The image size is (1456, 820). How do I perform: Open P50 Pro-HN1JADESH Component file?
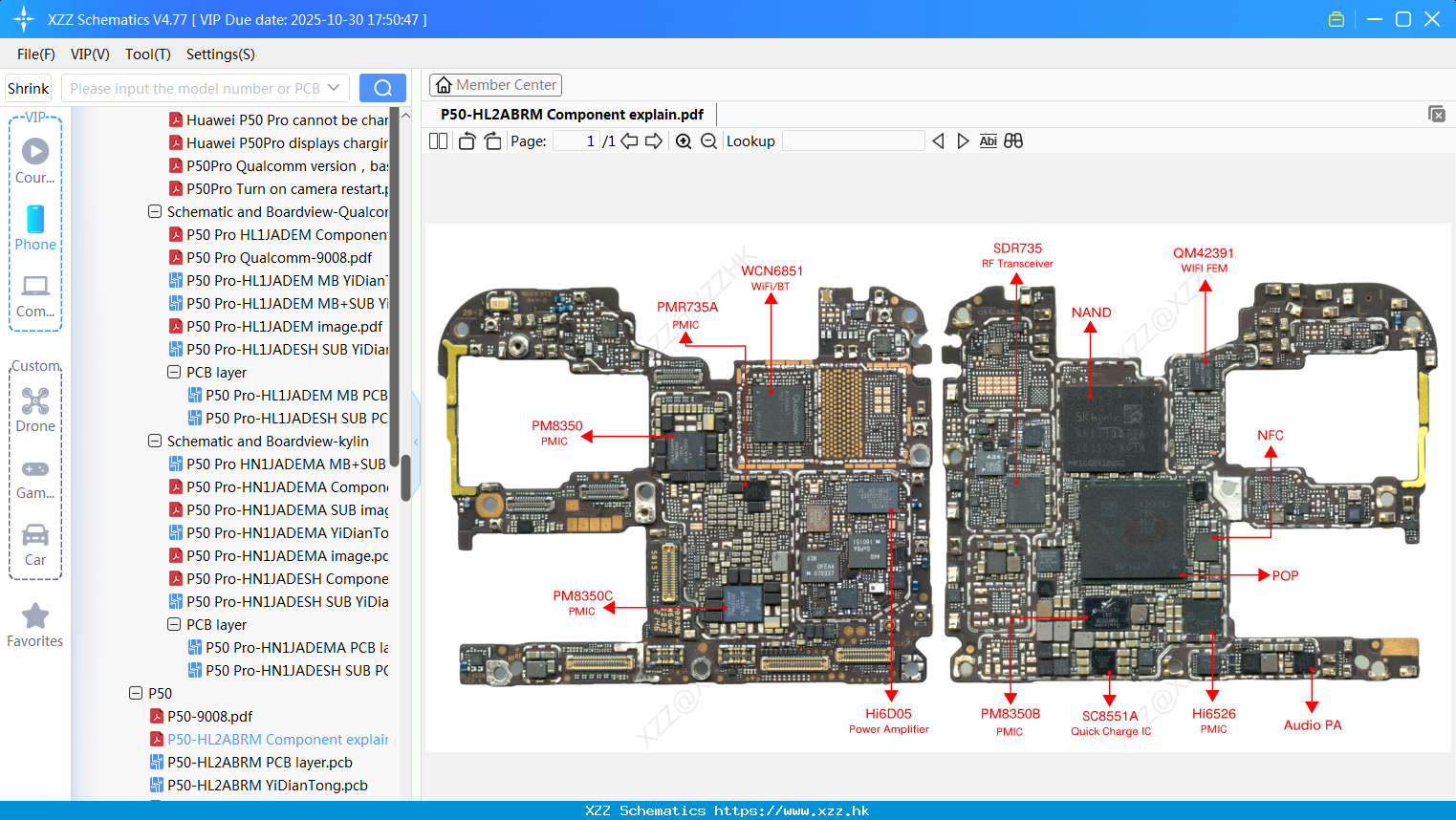click(x=278, y=579)
